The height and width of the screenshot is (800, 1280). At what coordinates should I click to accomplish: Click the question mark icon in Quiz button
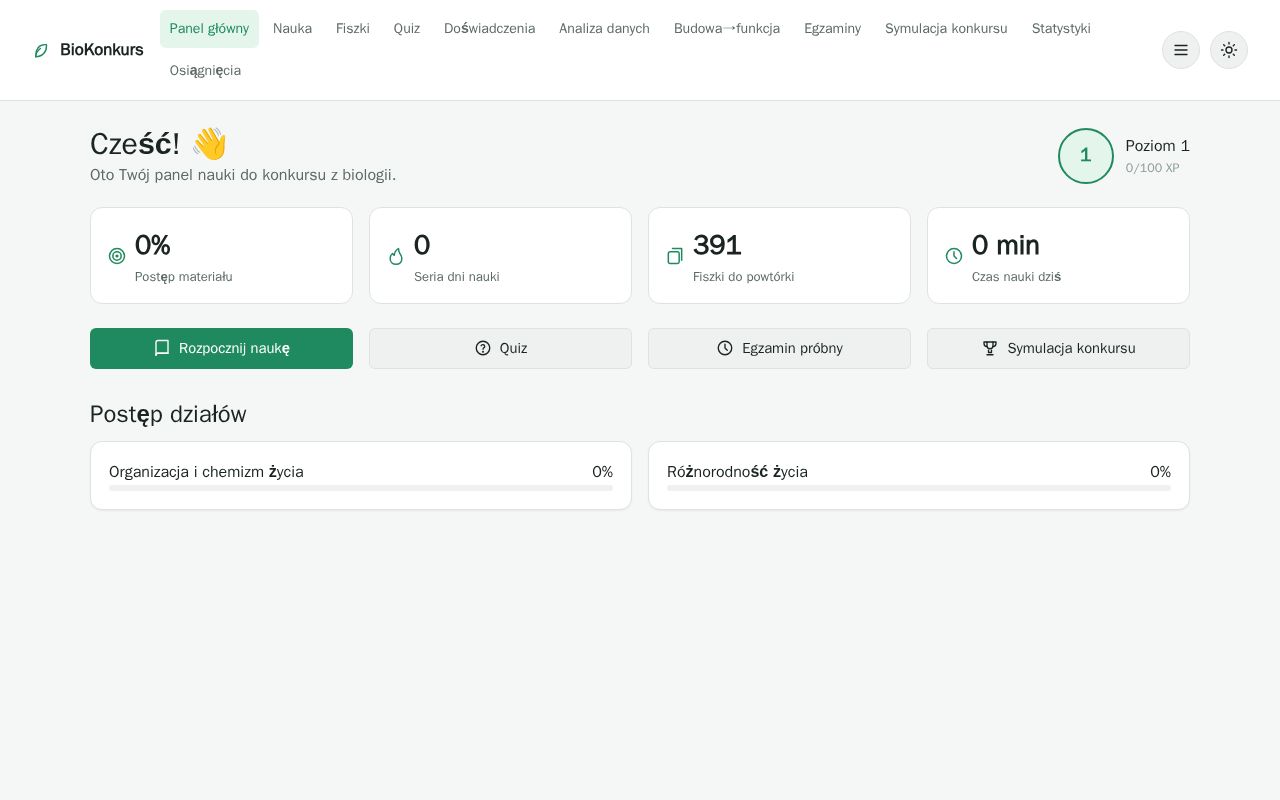[x=483, y=348]
